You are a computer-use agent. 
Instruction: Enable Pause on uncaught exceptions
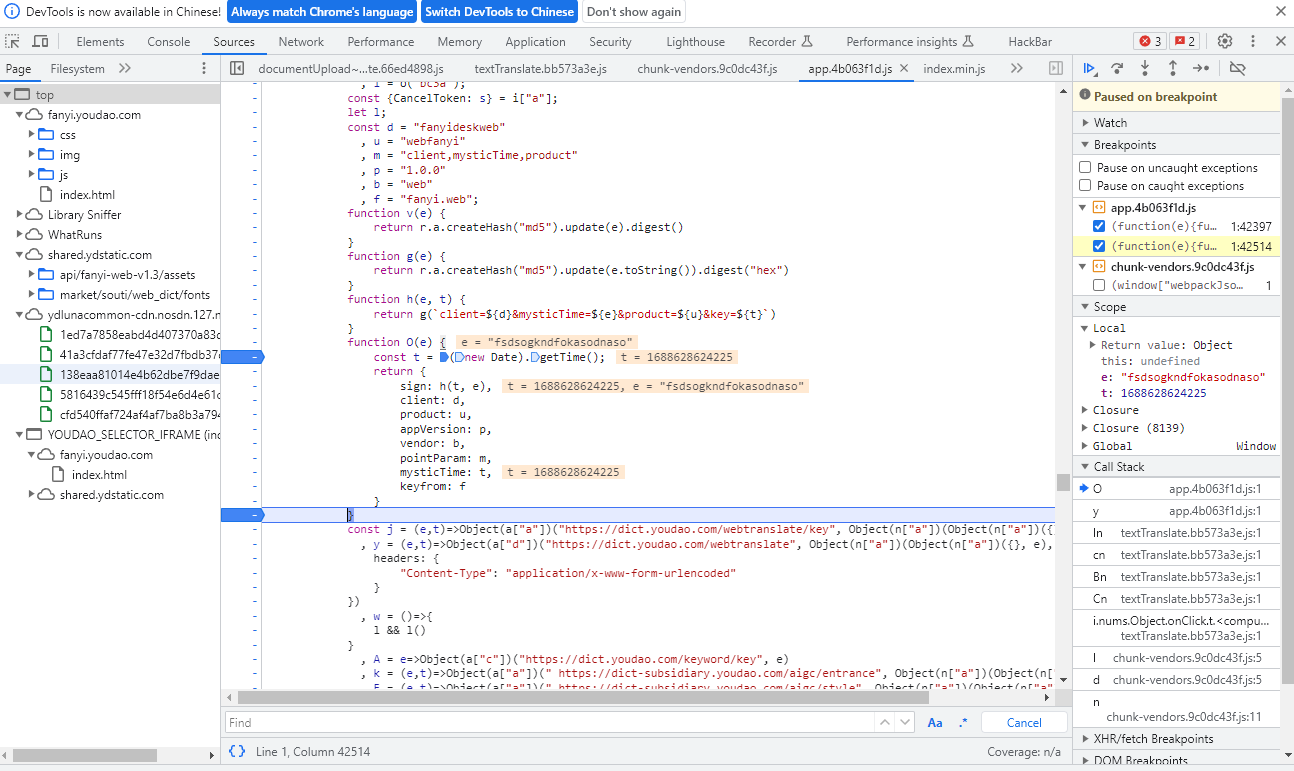1086,168
